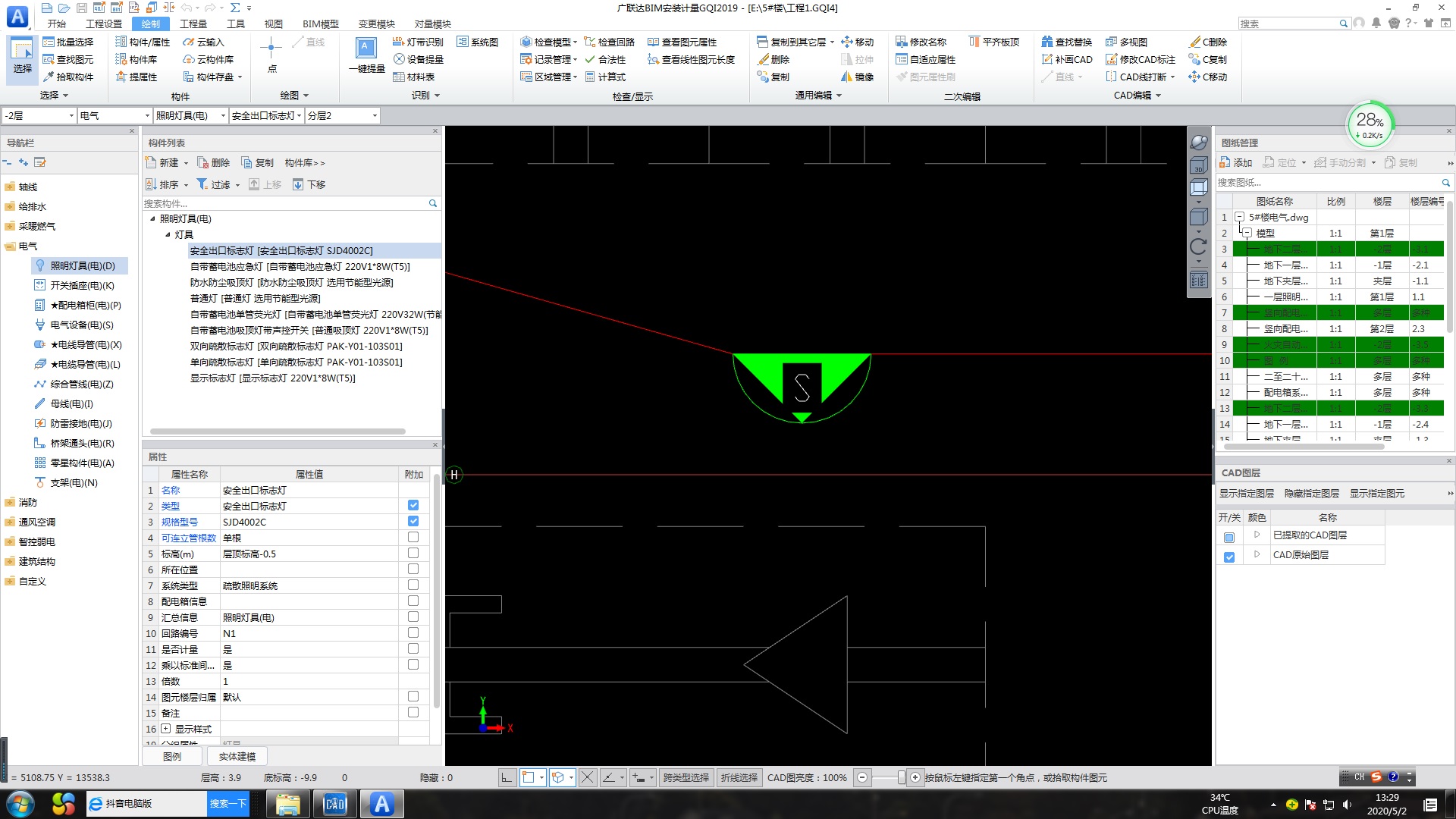
Task: Click the 折线选择 status button
Action: pos(739,777)
